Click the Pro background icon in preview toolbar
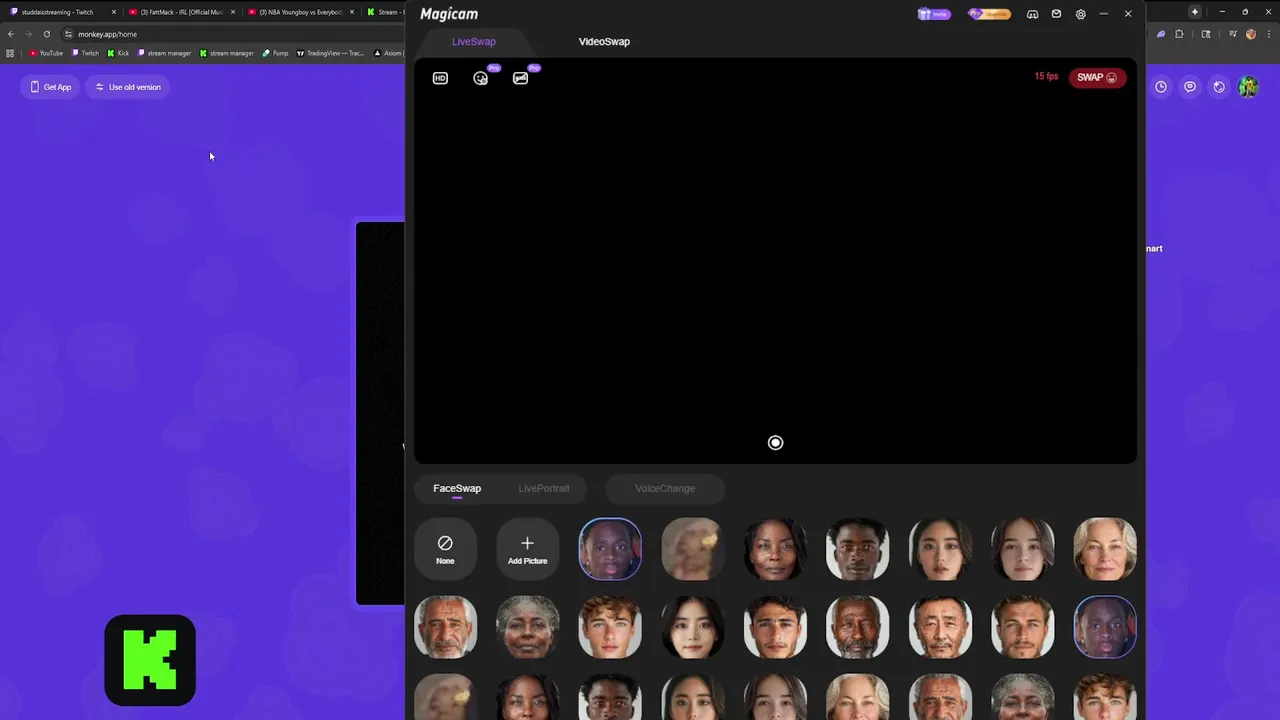This screenshot has height=720, width=1280. click(521, 78)
